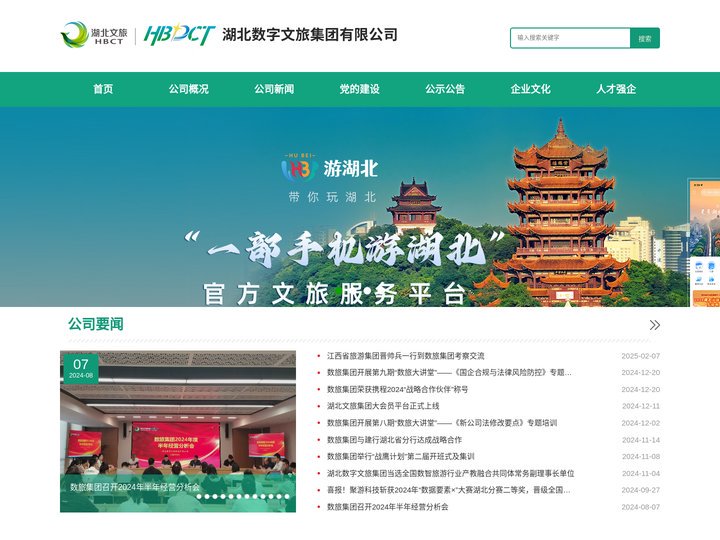This screenshot has height=540, width=720.
Task: Click the last slideshow pagination dot
Action: pos(287,496)
